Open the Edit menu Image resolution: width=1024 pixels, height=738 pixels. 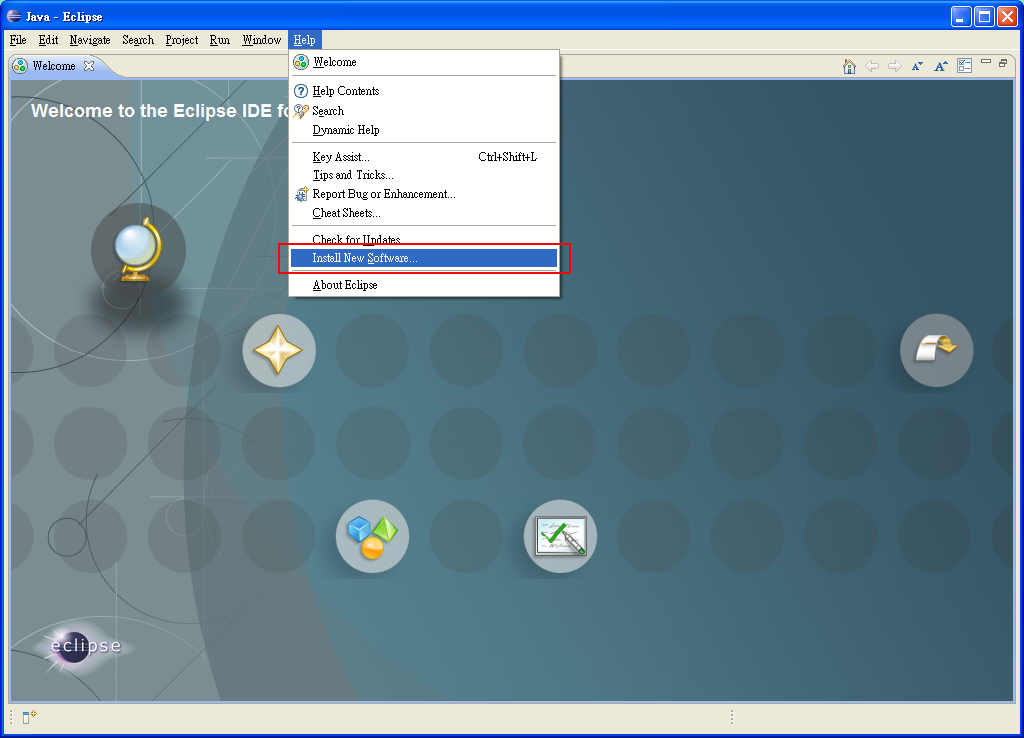pos(48,40)
